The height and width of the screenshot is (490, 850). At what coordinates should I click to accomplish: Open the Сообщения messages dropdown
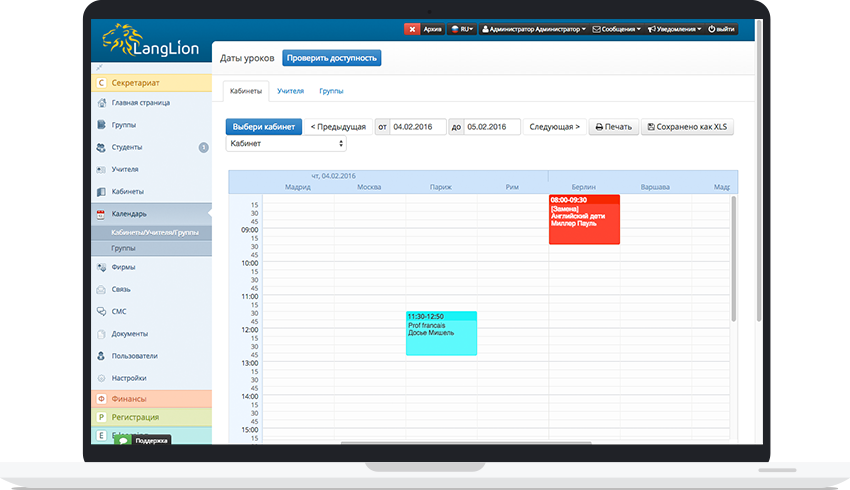coord(616,29)
